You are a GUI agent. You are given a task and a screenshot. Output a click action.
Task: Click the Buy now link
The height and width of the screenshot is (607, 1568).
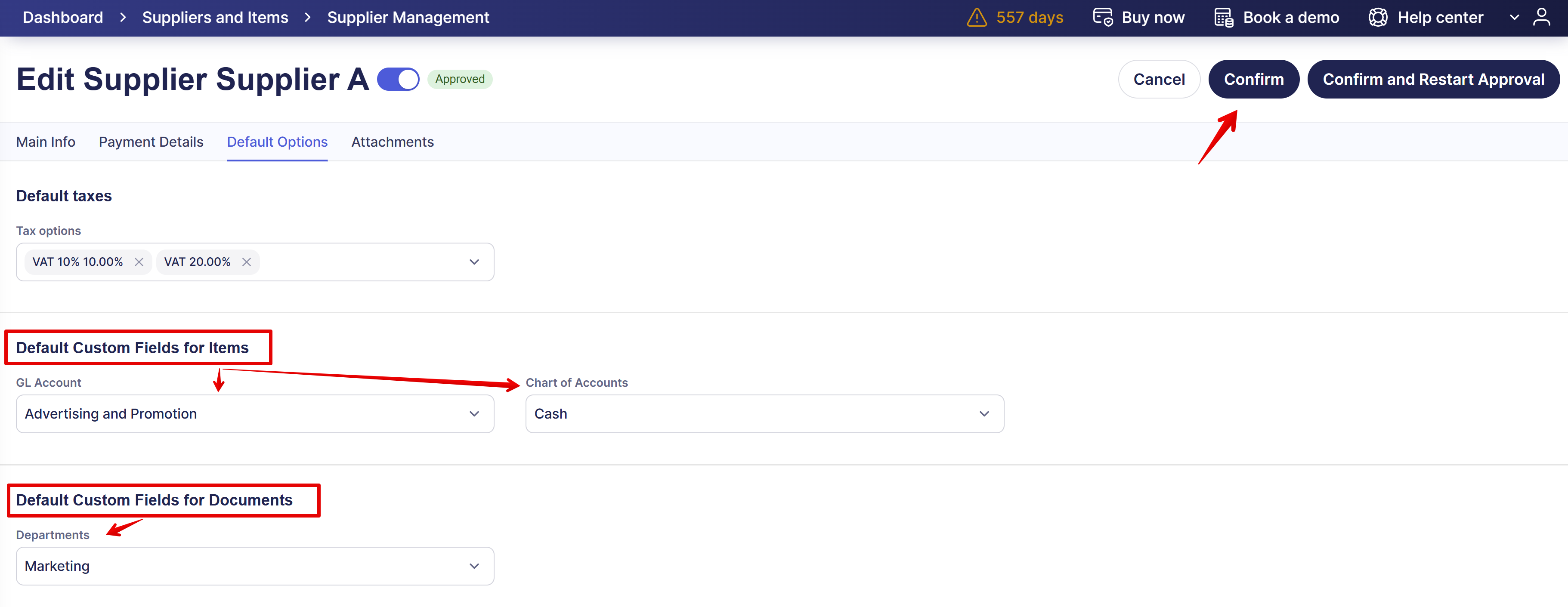pos(1153,17)
